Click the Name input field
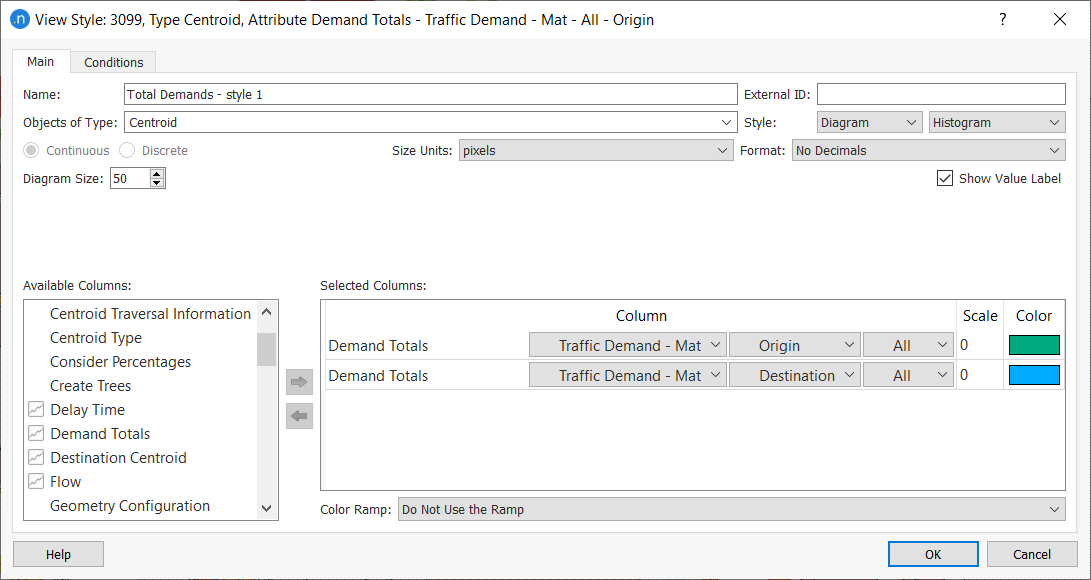This screenshot has width=1091, height=580. coord(430,95)
